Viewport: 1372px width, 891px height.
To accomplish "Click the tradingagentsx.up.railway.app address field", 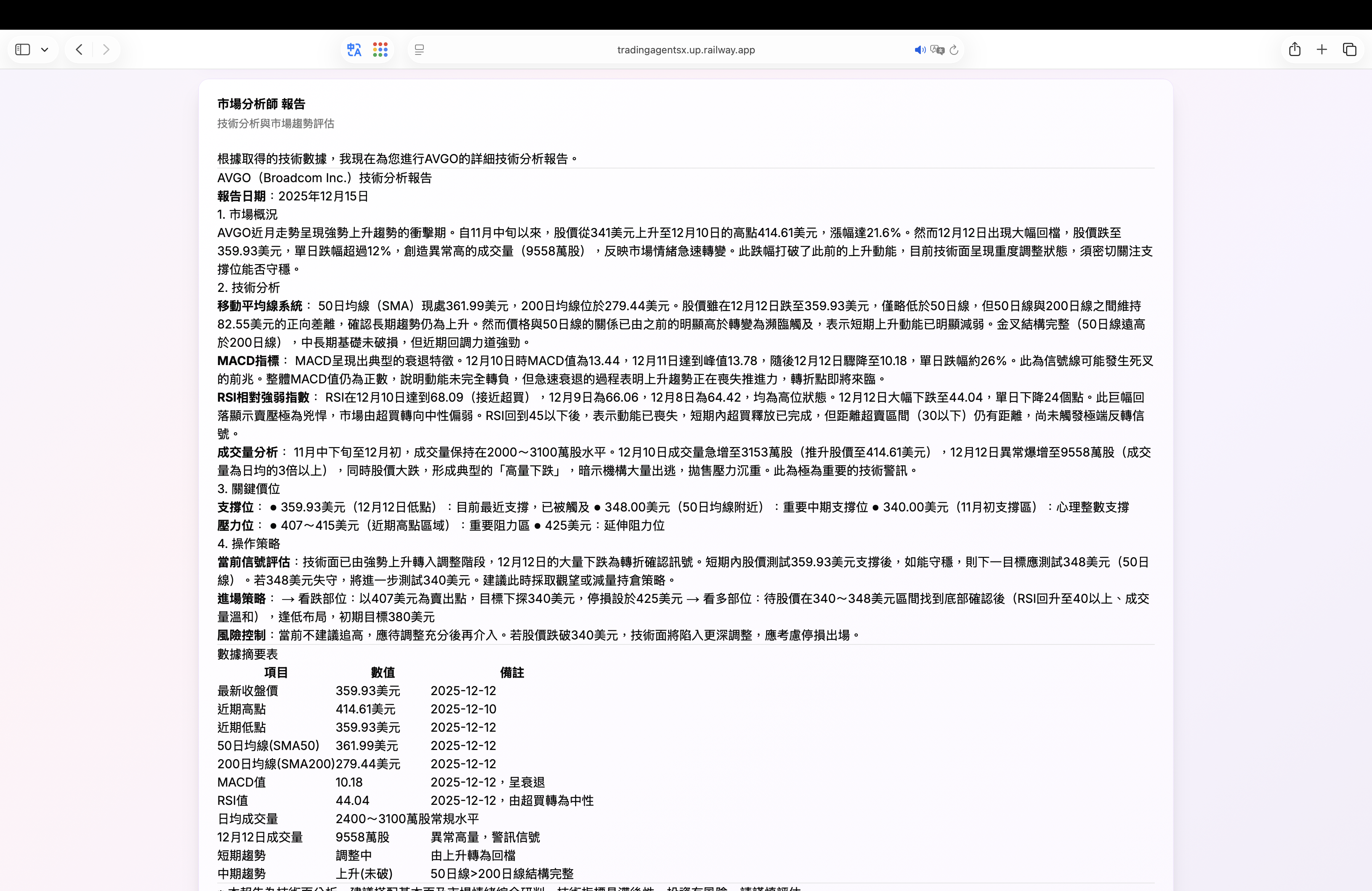I will [x=685, y=50].
